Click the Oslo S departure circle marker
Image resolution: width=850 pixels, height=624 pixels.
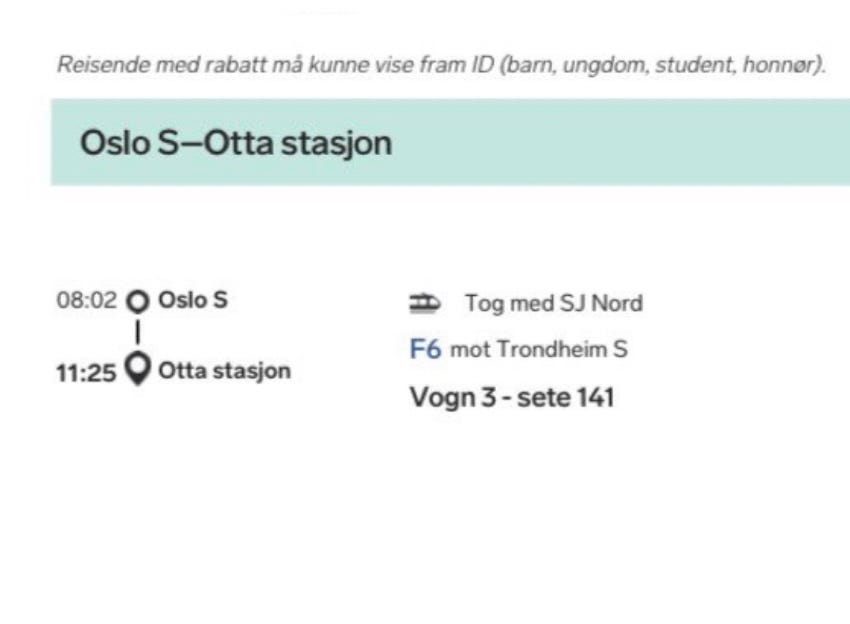[x=138, y=301]
